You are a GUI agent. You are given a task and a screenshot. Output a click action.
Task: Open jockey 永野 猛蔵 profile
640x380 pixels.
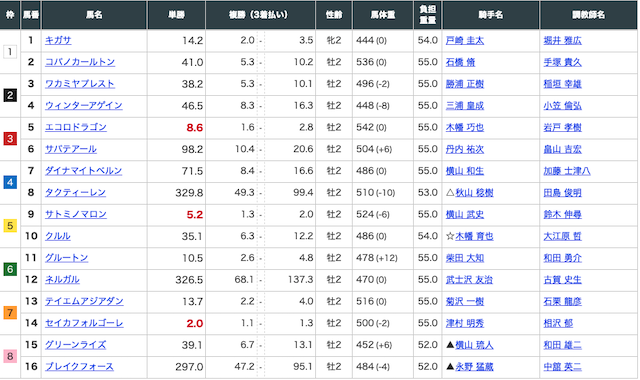coord(474,367)
